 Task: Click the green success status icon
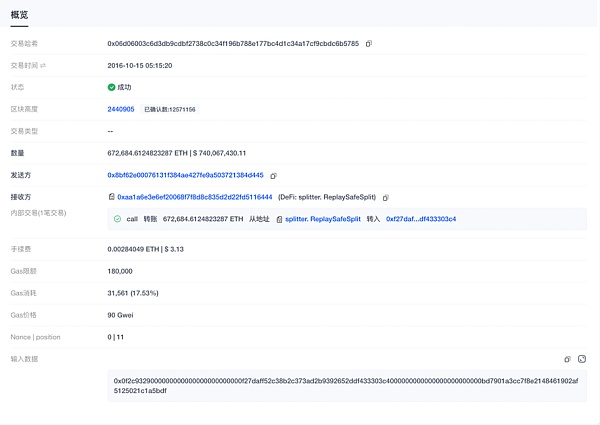point(111,87)
